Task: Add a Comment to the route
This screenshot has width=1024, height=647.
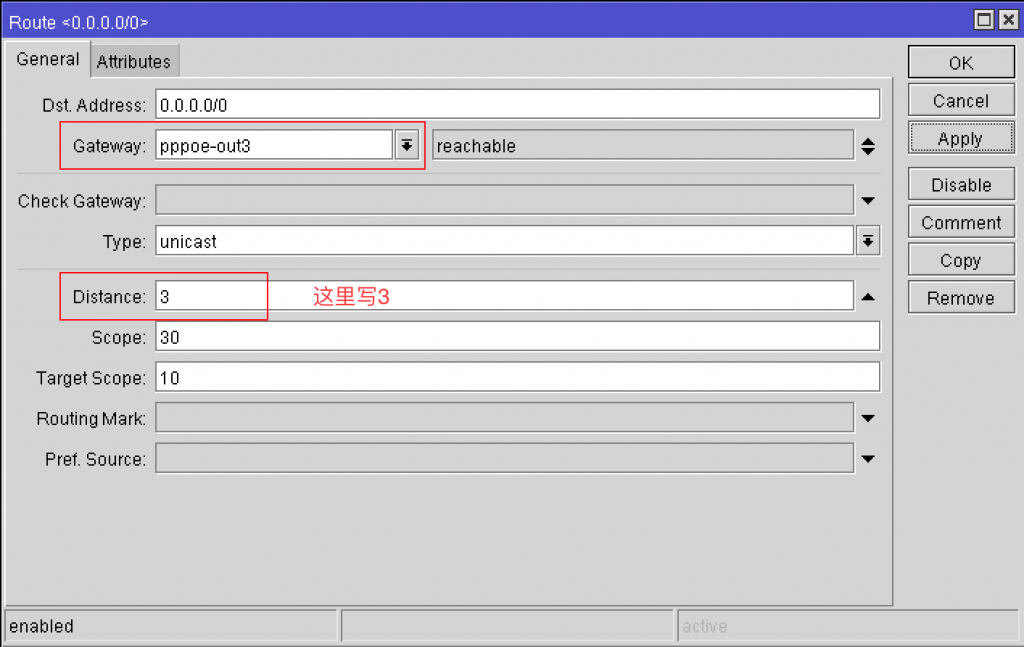Action: (x=961, y=223)
